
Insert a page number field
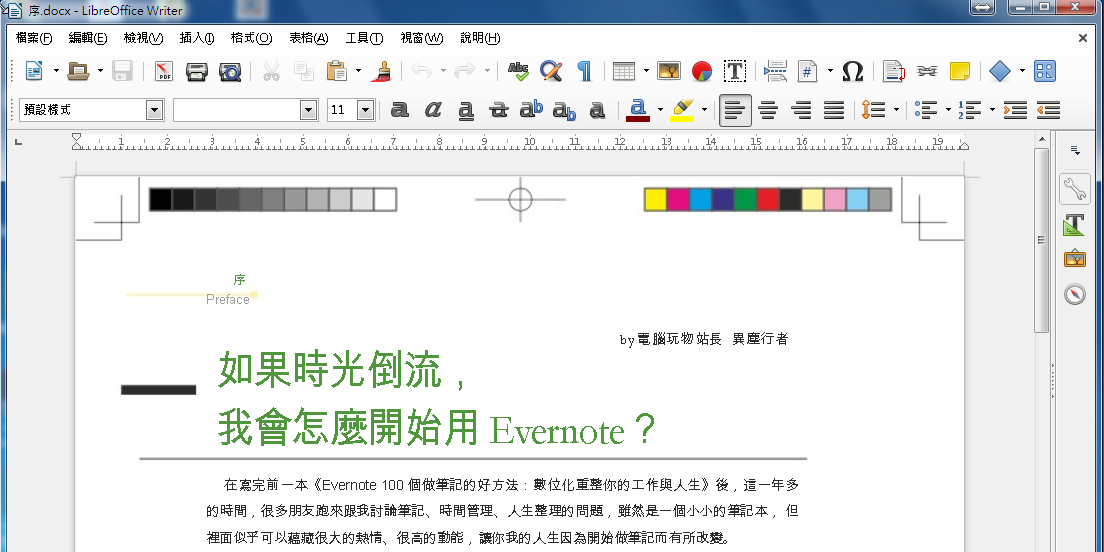[808, 71]
